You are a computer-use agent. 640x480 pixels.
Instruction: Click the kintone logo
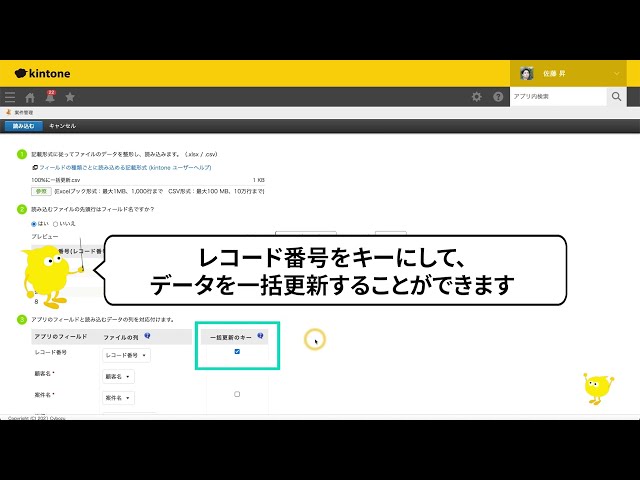point(42,73)
